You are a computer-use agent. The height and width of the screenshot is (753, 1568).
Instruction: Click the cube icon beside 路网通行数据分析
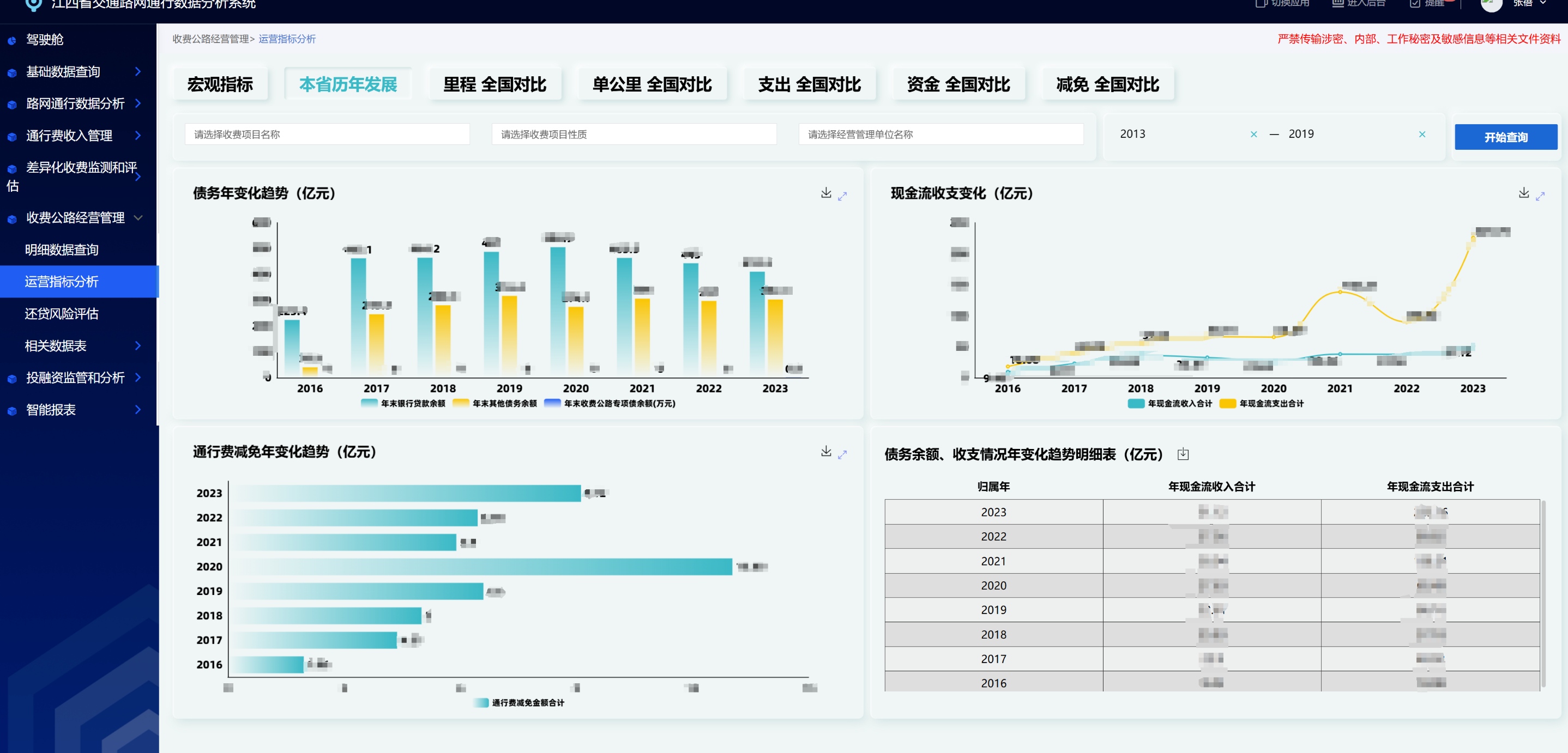[12, 105]
